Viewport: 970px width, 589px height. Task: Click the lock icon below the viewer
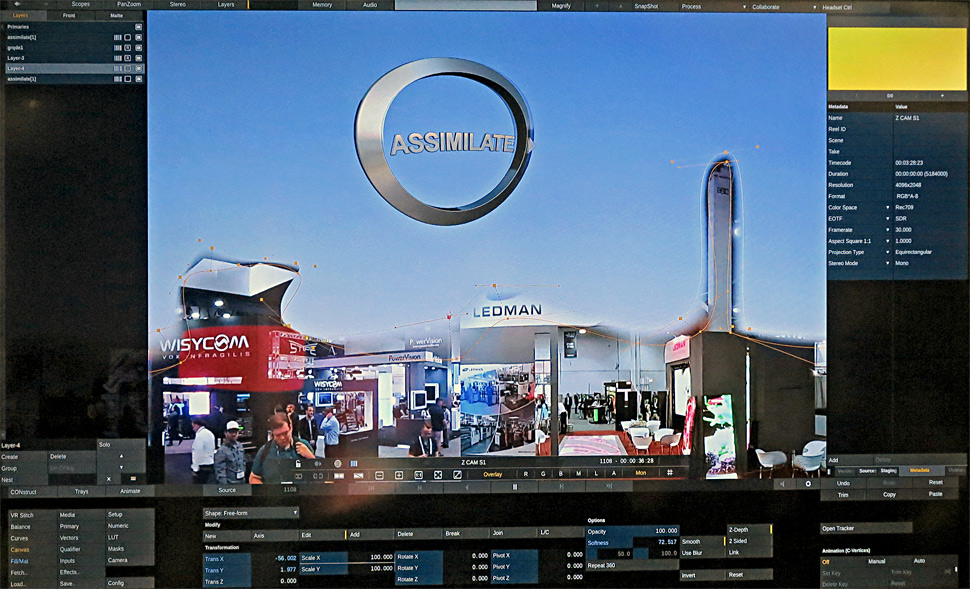[298, 463]
